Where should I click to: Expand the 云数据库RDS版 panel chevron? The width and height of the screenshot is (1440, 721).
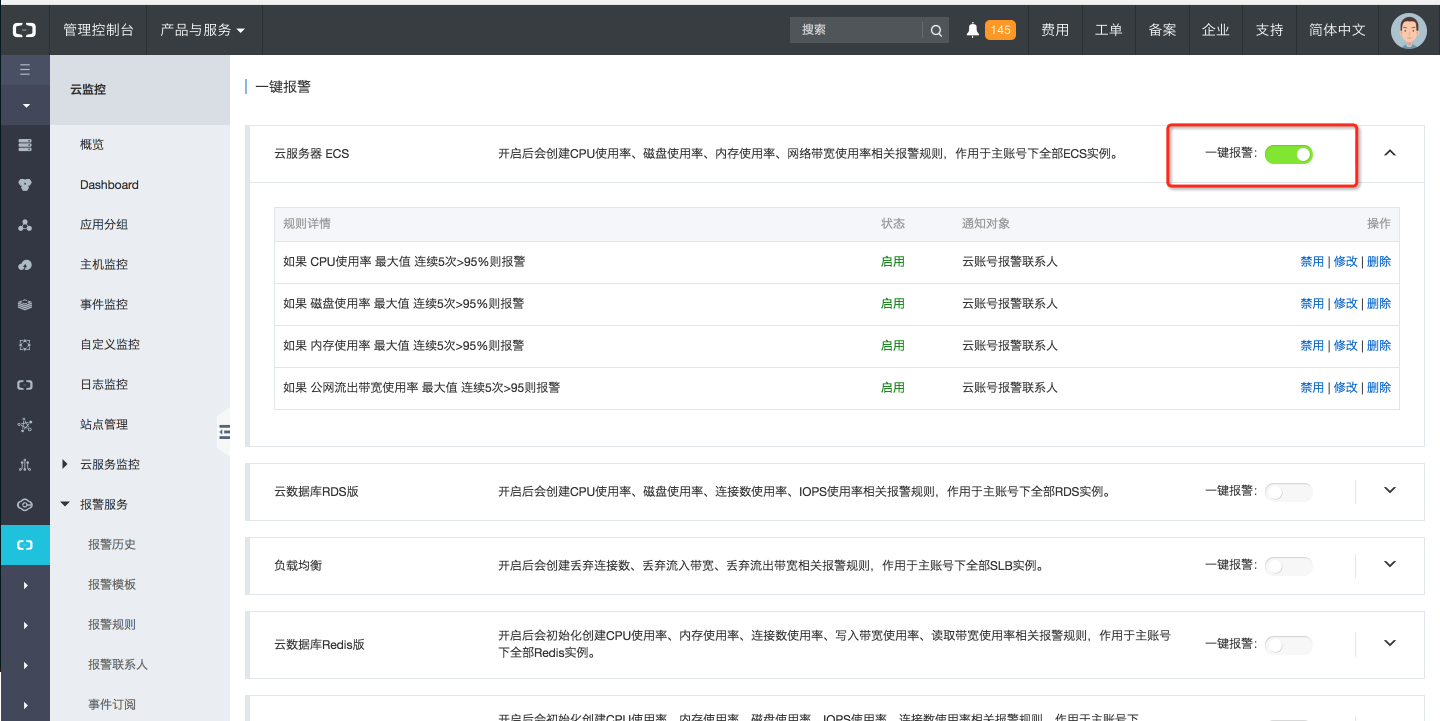(1389, 490)
